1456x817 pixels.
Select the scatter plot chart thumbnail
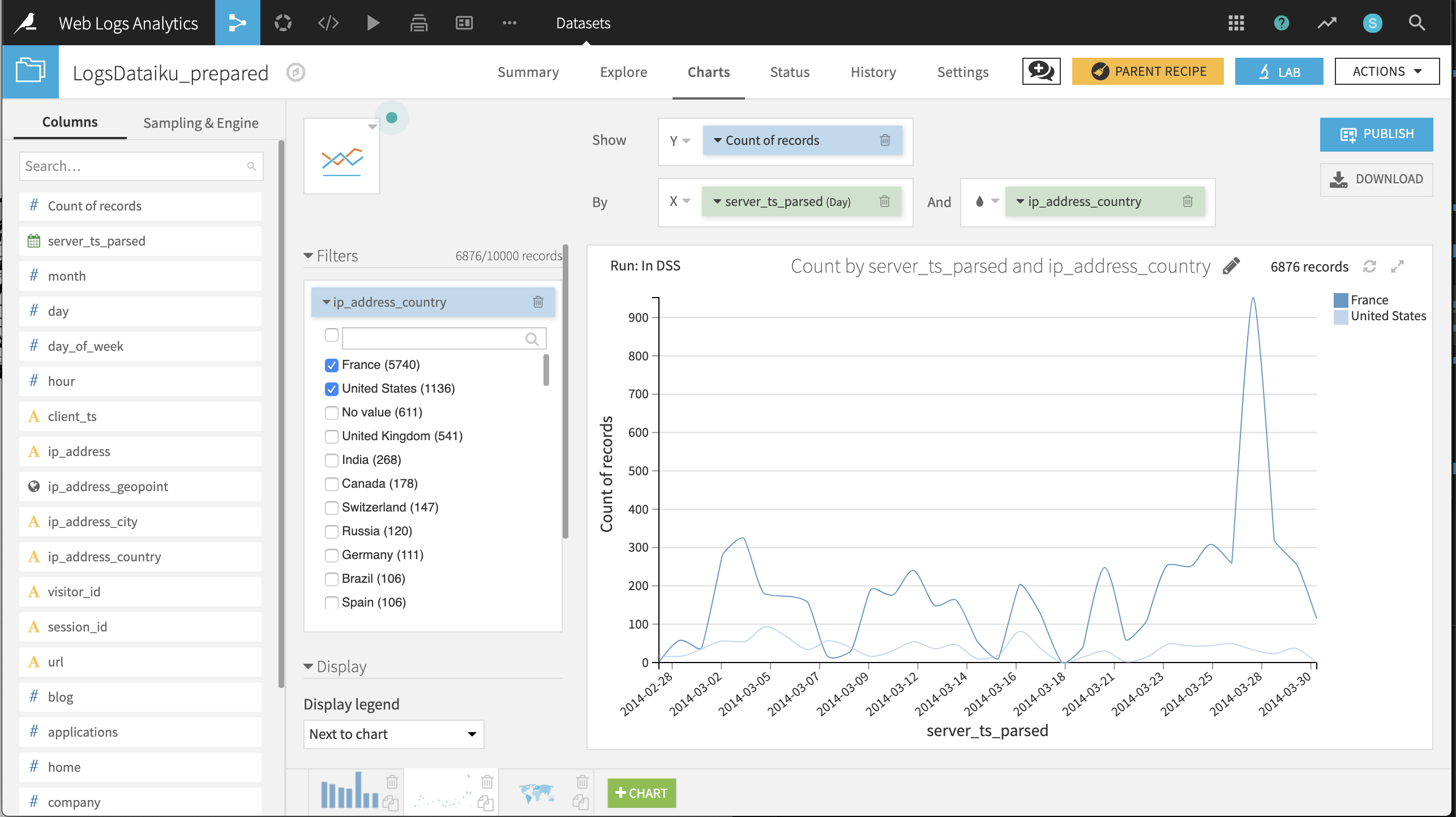click(443, 792)
